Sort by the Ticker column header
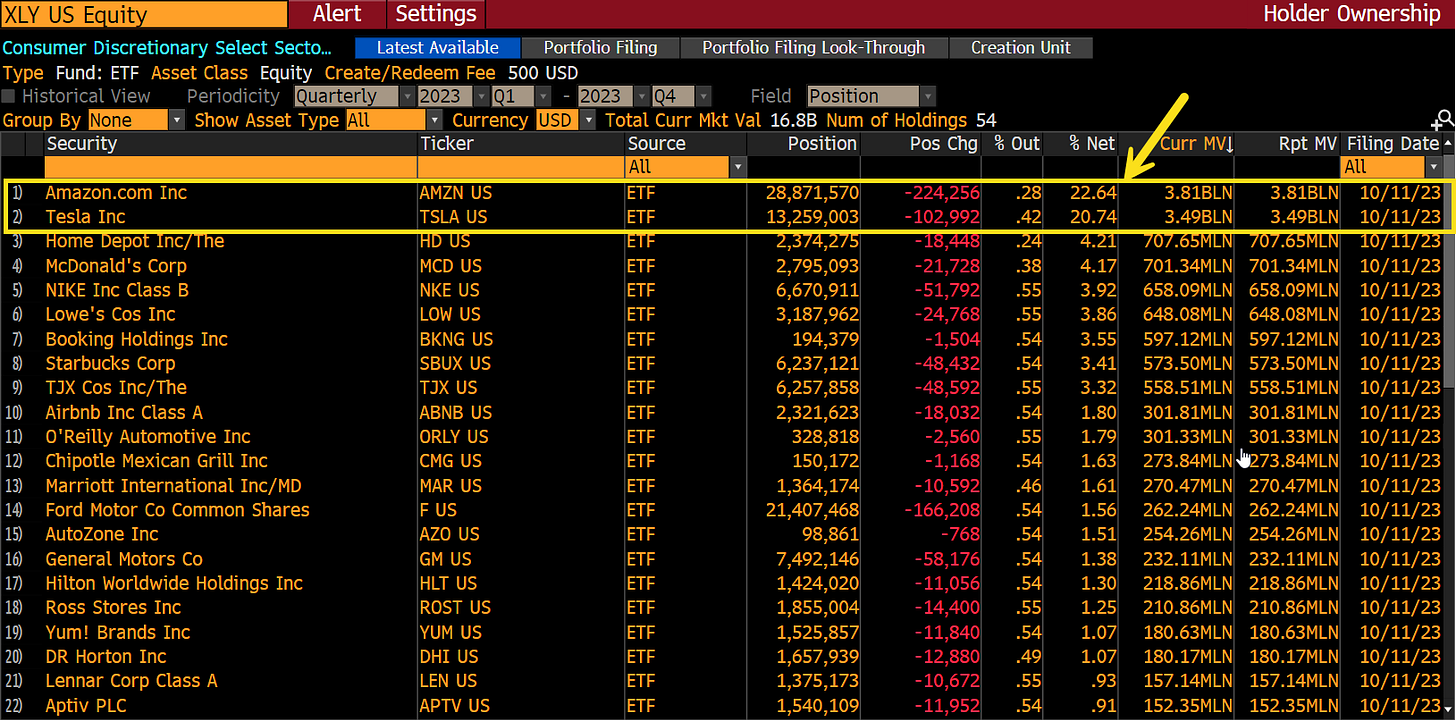Screen dimensions: 1456x720 coord(447,143)
